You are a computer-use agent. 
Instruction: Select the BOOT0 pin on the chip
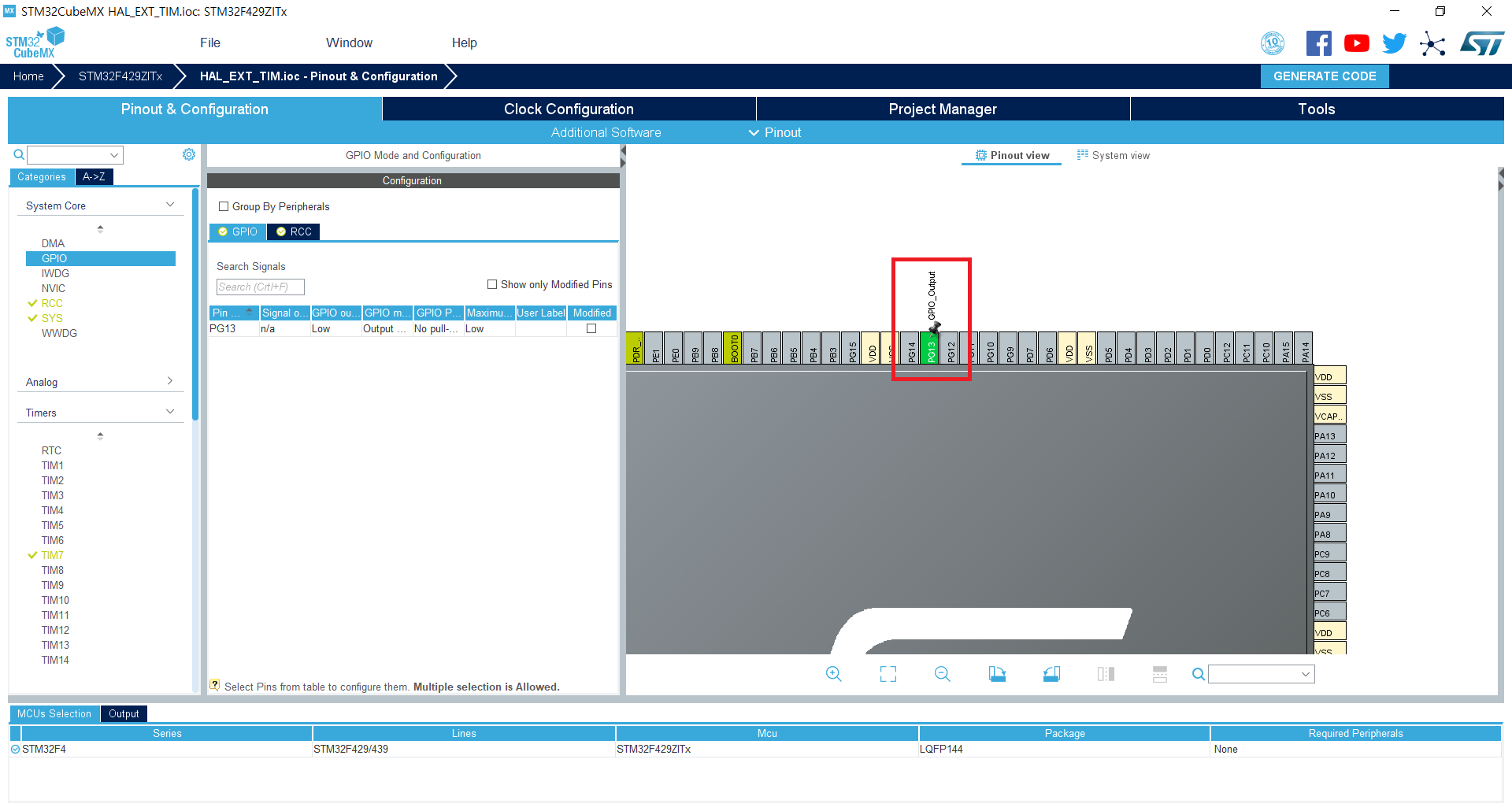click(x=733, y=348)
